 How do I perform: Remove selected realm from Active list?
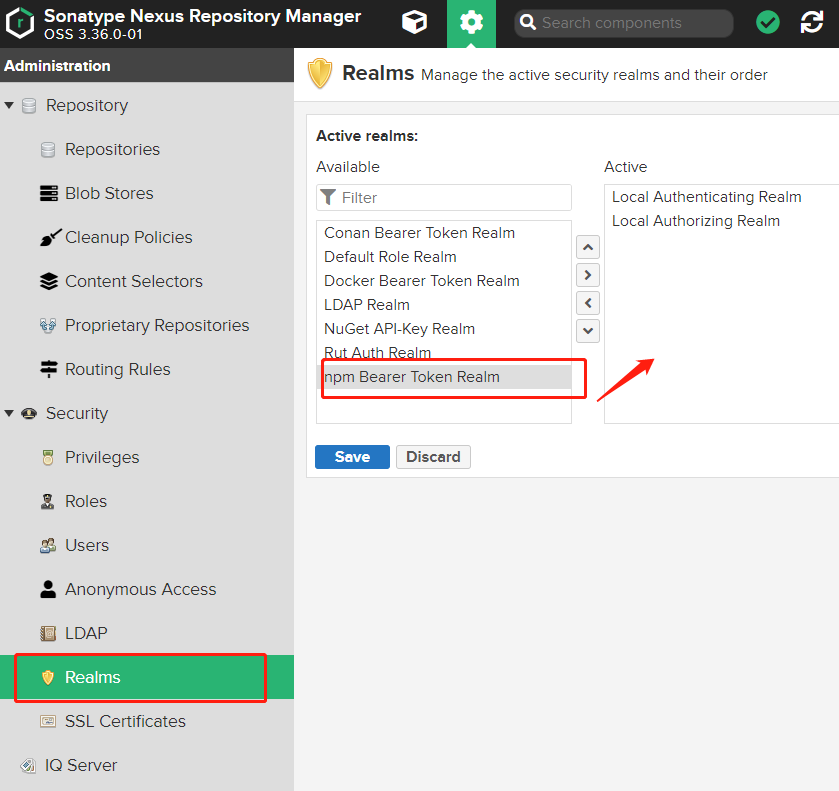pos(588,303)
